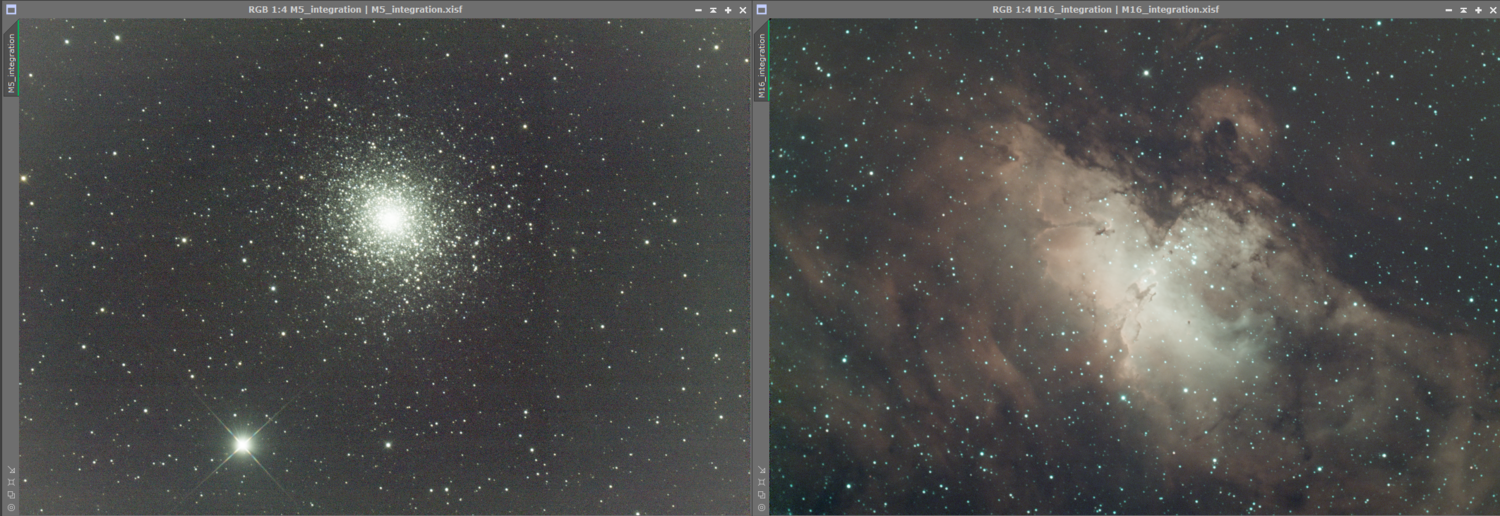
Task: Click the diagonal arrow icon in M16 window
Action: 761,470
